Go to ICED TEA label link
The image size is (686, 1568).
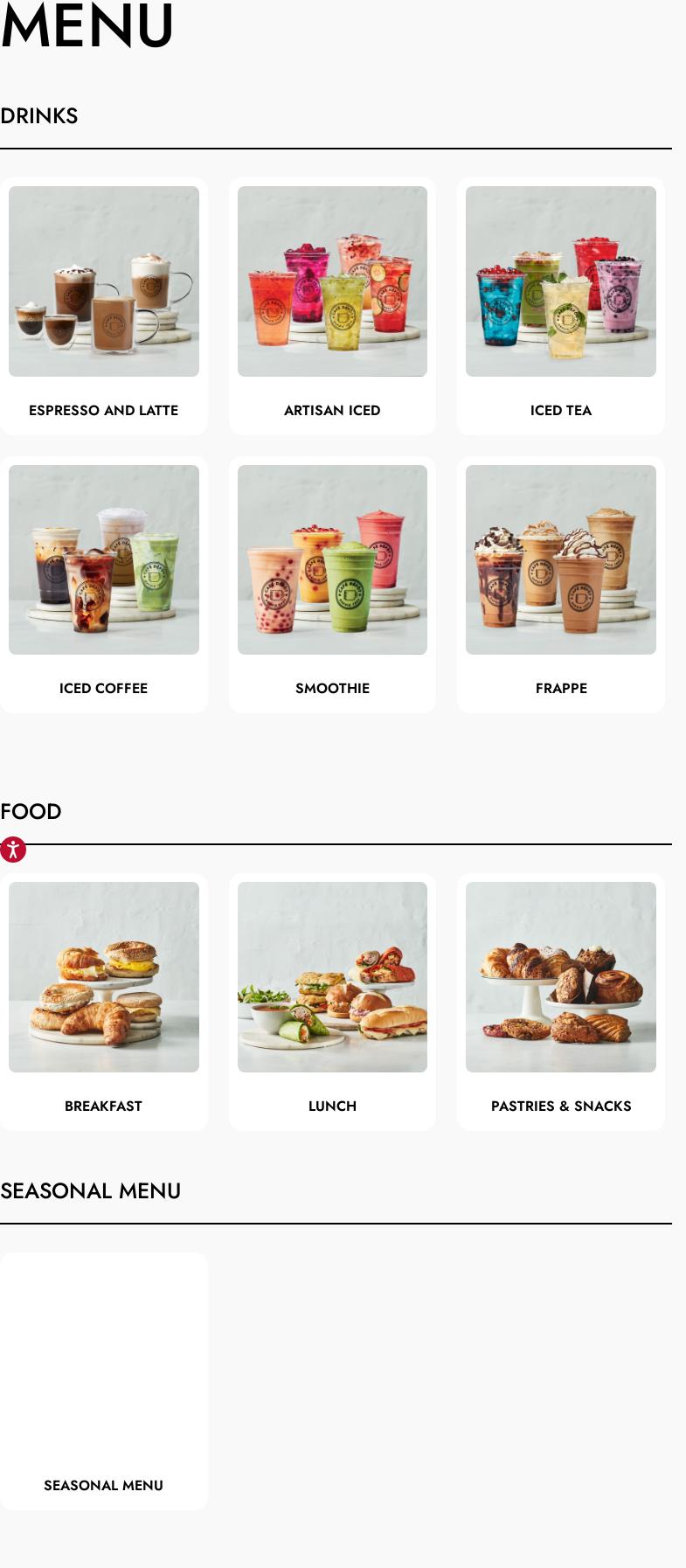pos(561,410)
